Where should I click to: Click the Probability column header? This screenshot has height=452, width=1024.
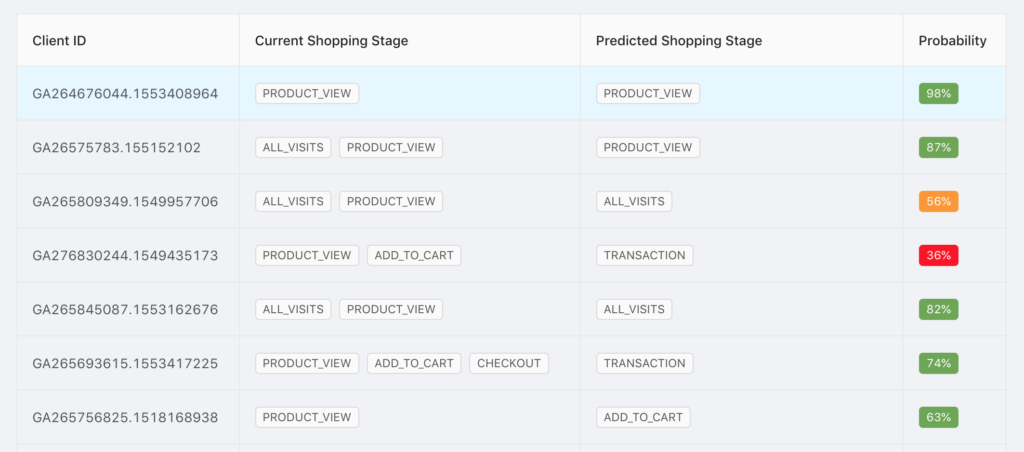click(952, 40)
